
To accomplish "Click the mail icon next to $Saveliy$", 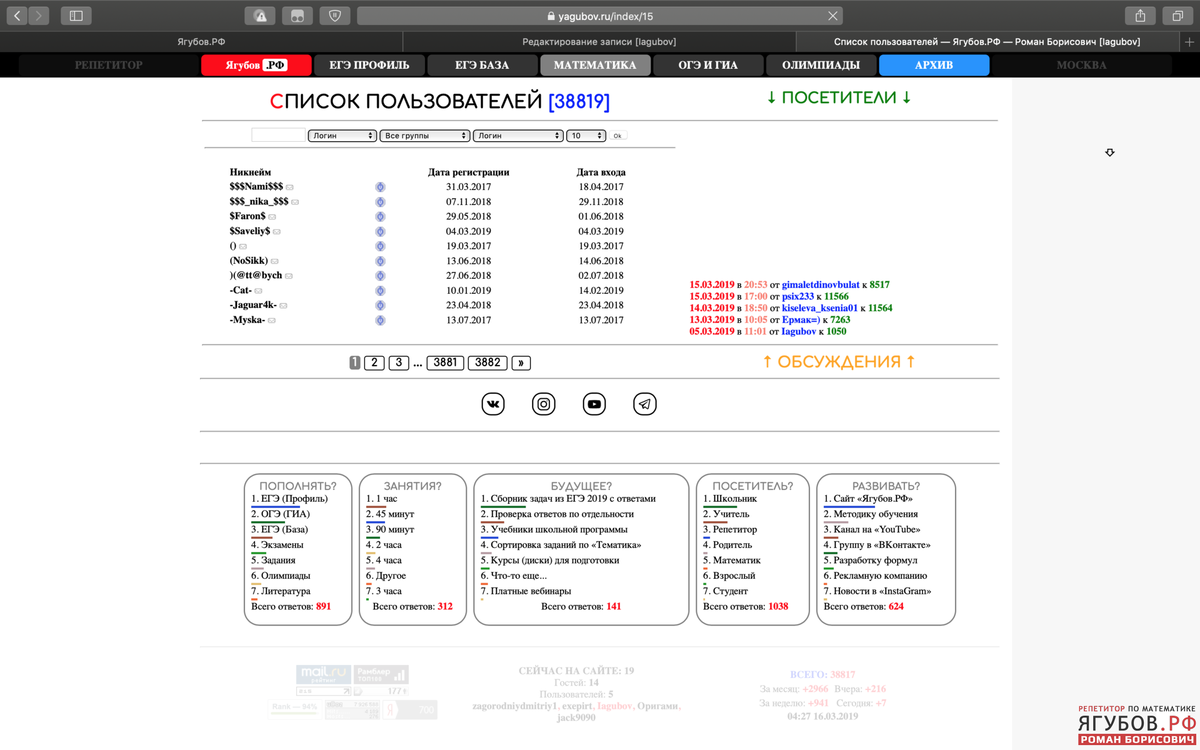I will (x=277, y=232).
